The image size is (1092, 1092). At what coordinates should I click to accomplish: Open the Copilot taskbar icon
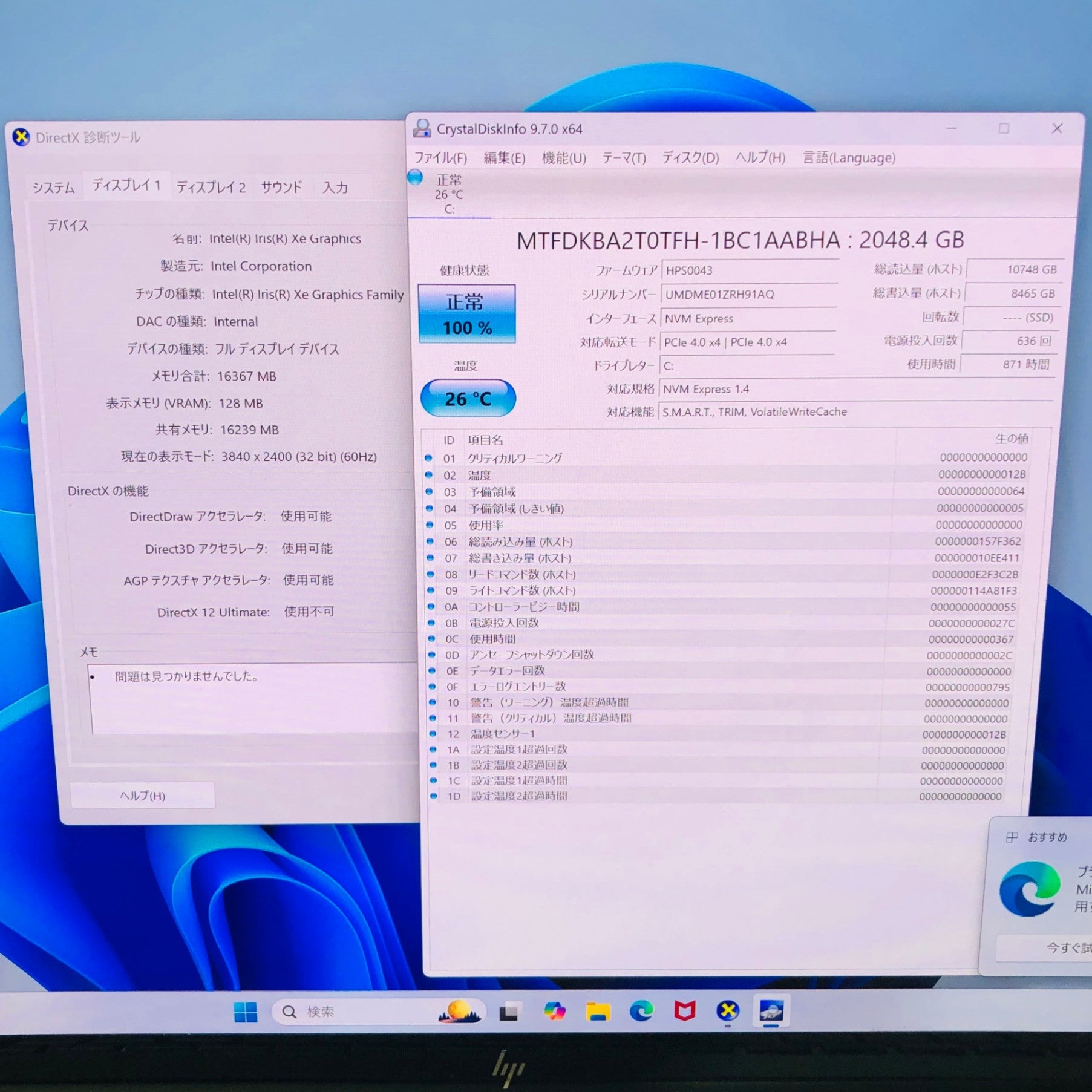(x=554, y=1011)
